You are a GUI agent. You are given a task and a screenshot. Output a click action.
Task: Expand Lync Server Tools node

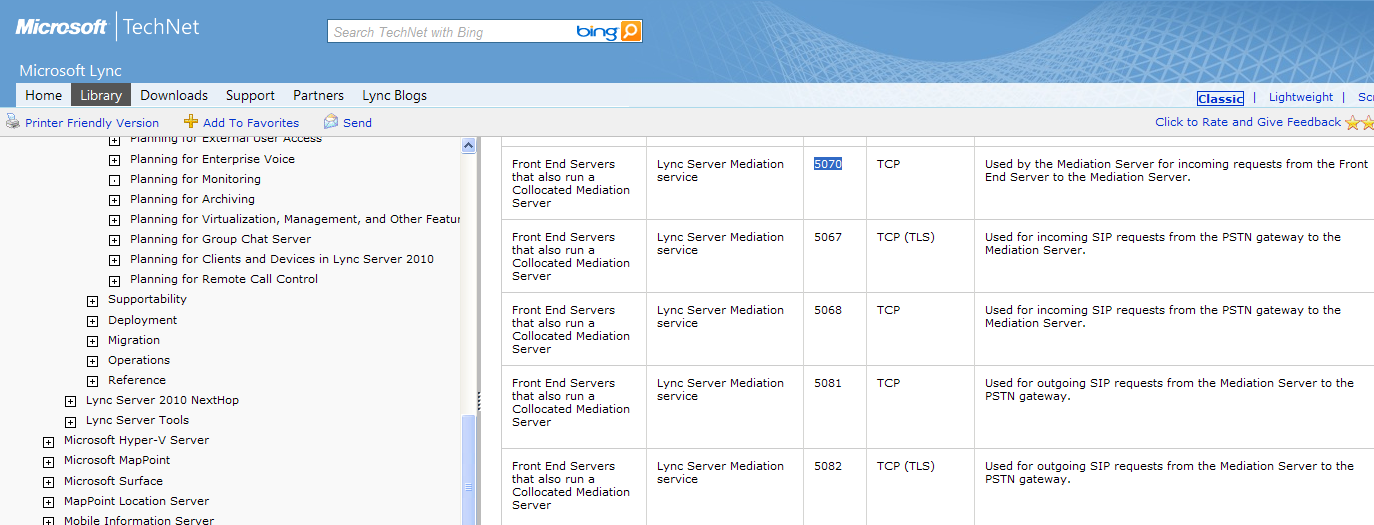pyautogui.click(x=70, y=421)
